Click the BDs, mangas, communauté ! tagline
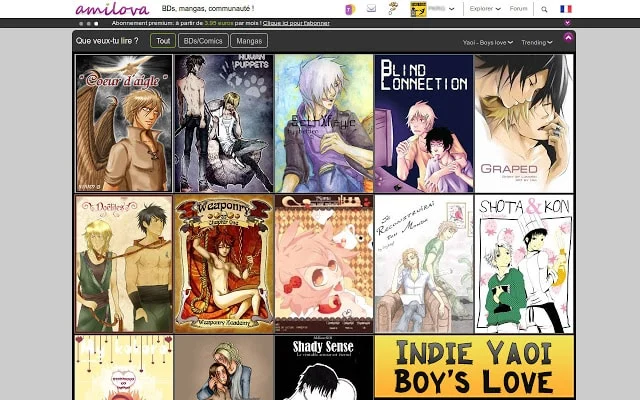 [x=208, y=8]
